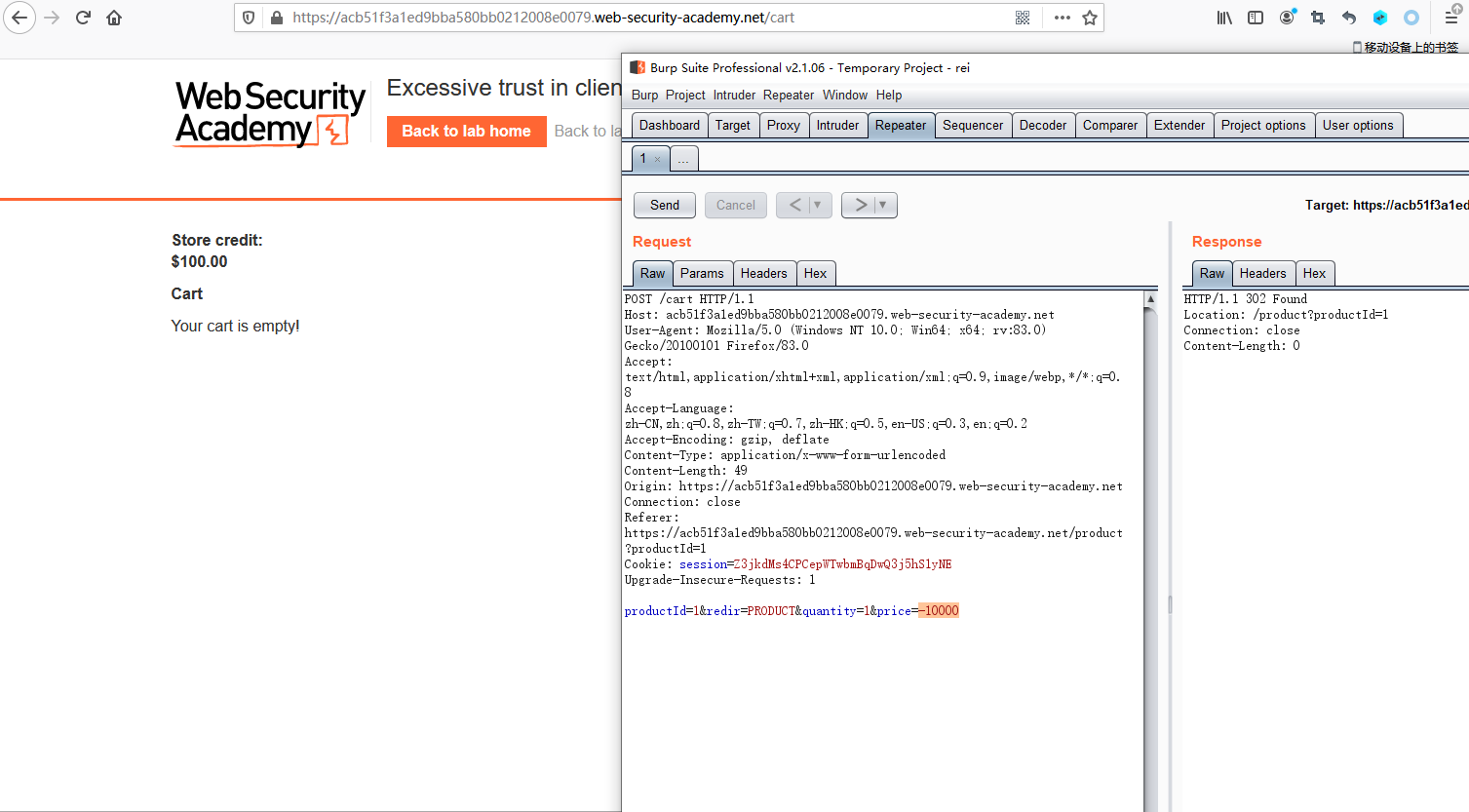Switch to the Target tab
The image size is (1469, 812).
pos(733,125)
